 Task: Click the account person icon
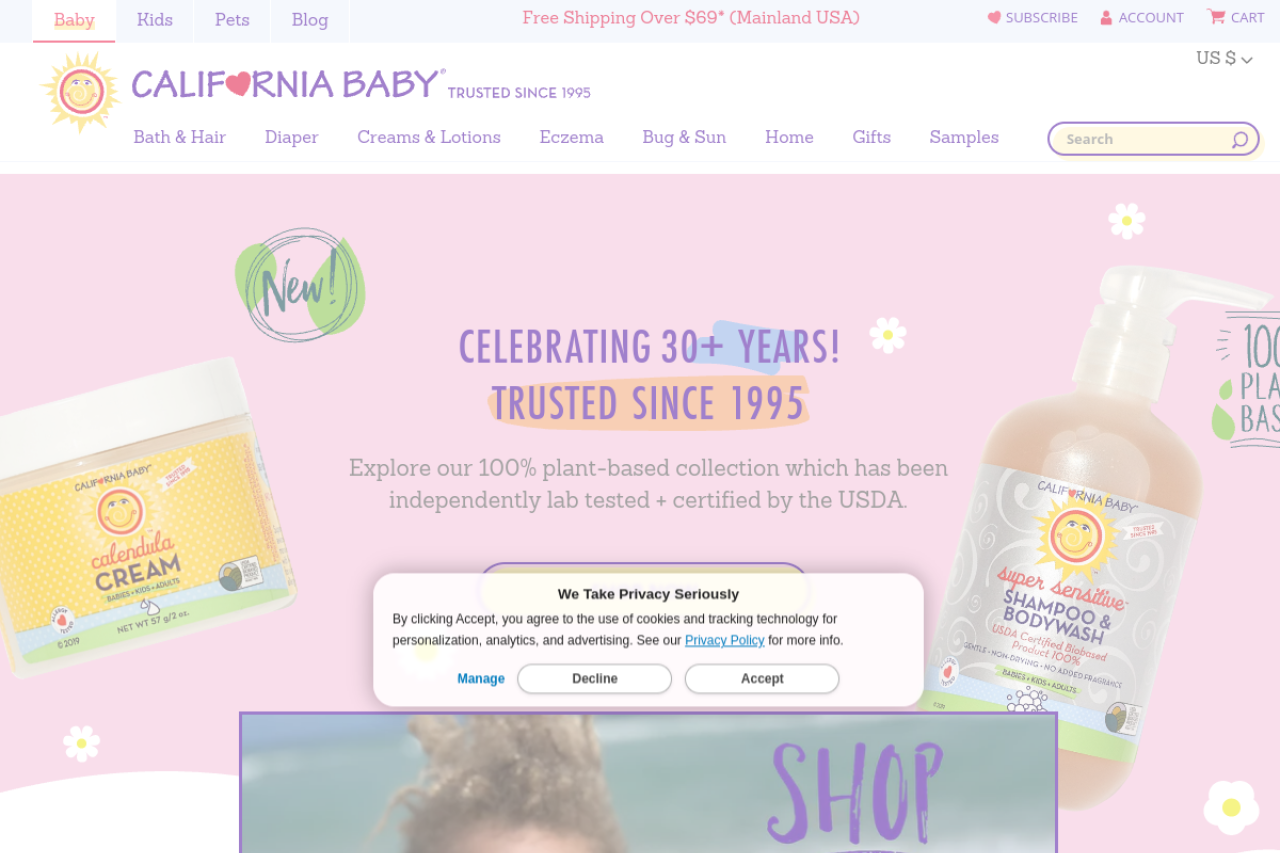[x=1106, y=17]
